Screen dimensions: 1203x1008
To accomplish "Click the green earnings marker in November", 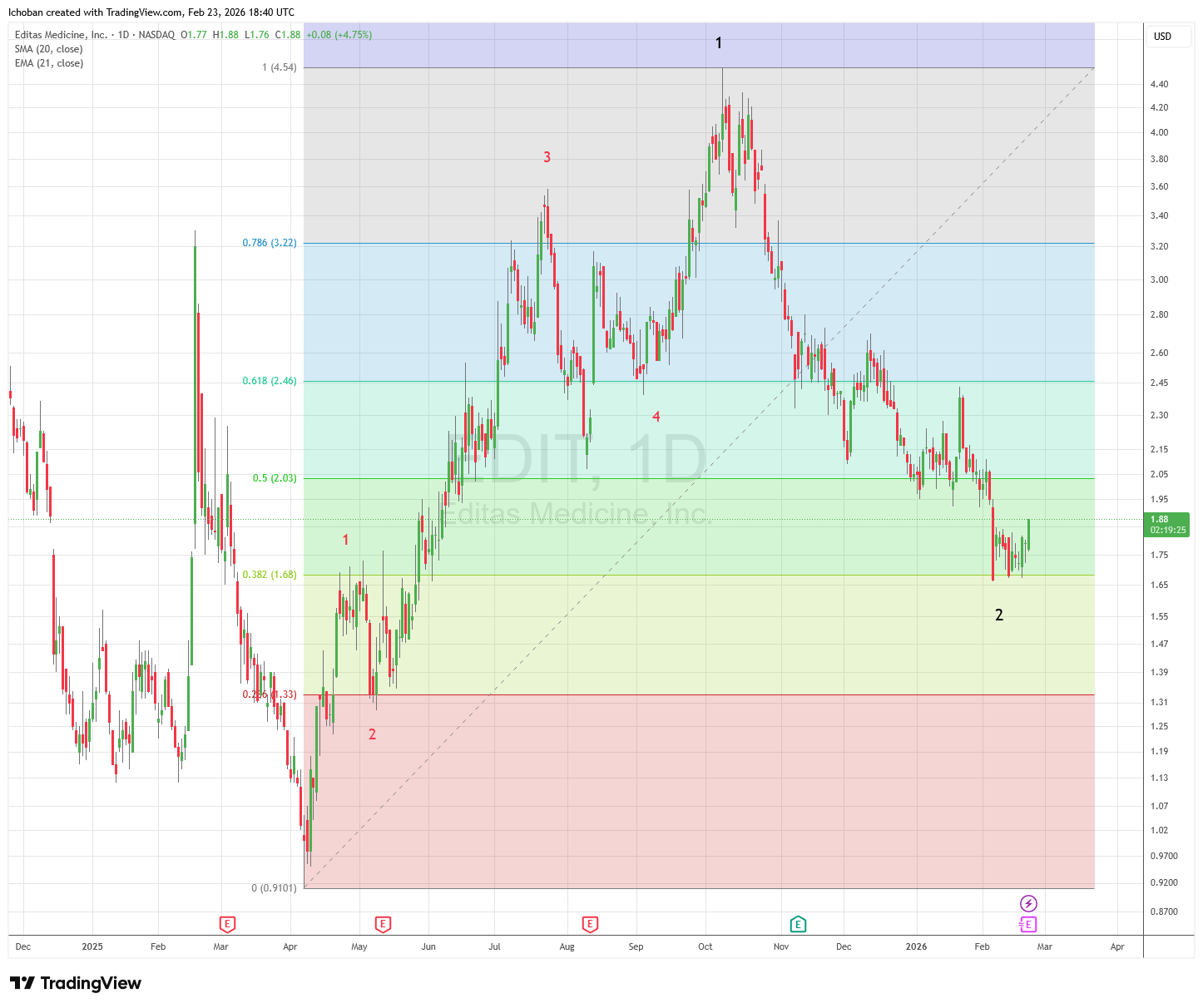I will pos(798,924).
